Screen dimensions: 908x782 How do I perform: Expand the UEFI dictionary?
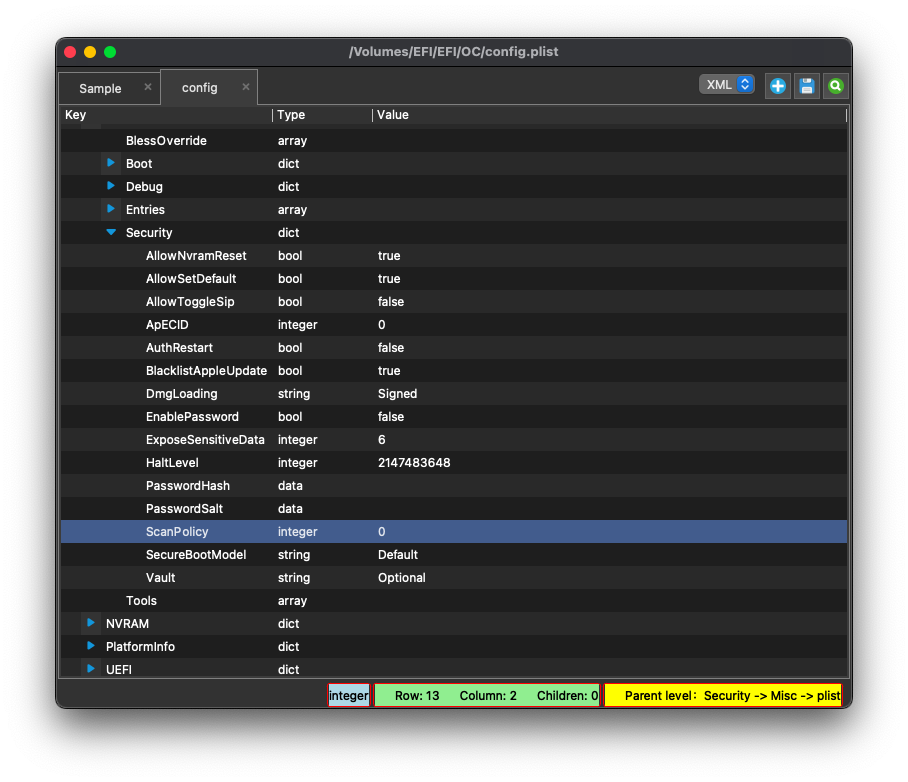click(90, 669)
